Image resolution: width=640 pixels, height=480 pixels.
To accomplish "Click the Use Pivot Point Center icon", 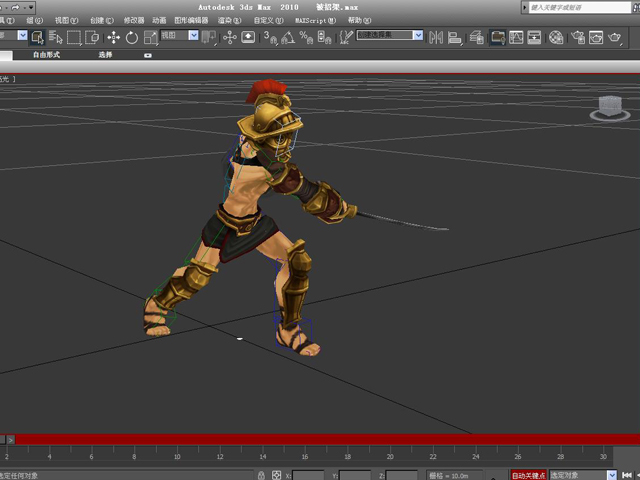I will (x=209, y=38).
